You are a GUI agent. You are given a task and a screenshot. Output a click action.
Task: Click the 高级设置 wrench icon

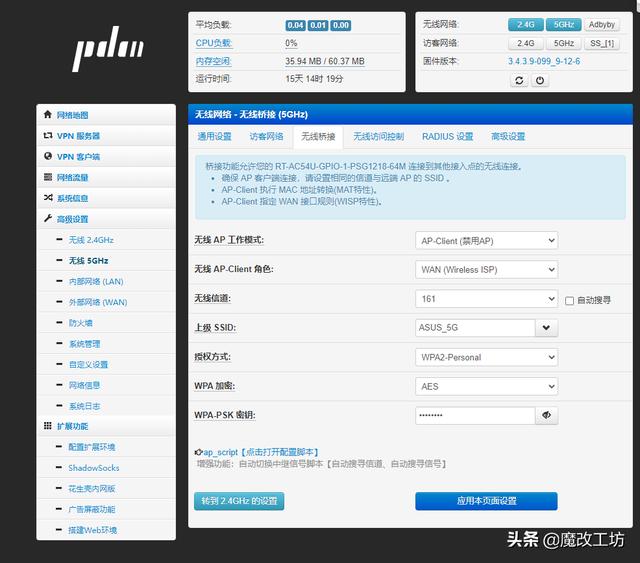click(47, 219)
